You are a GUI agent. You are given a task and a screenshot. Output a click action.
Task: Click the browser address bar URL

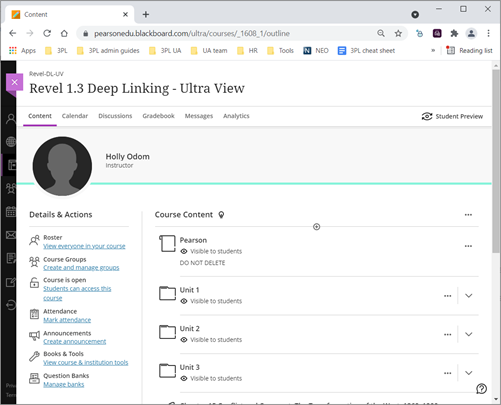point(192,33)
